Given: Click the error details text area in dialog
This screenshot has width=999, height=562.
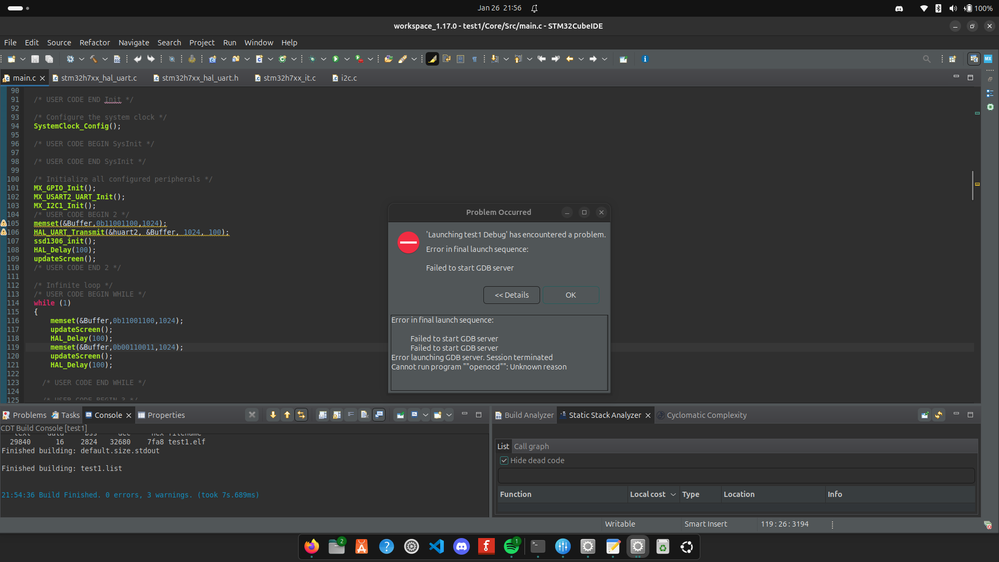Looking at the screenshot, I should coord(499,352).
